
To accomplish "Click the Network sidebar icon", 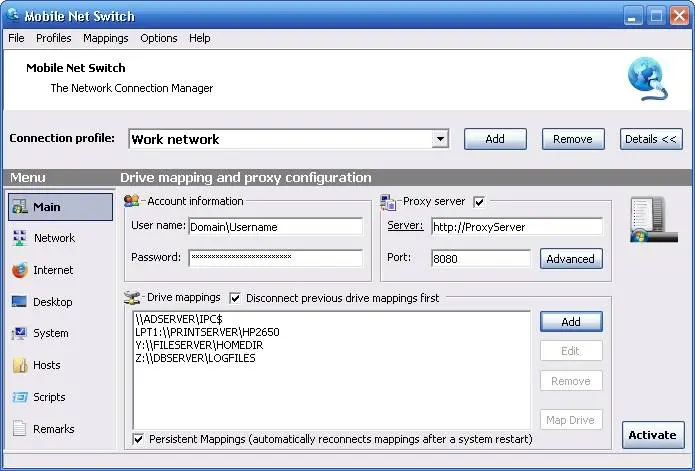I will (20, 238).
